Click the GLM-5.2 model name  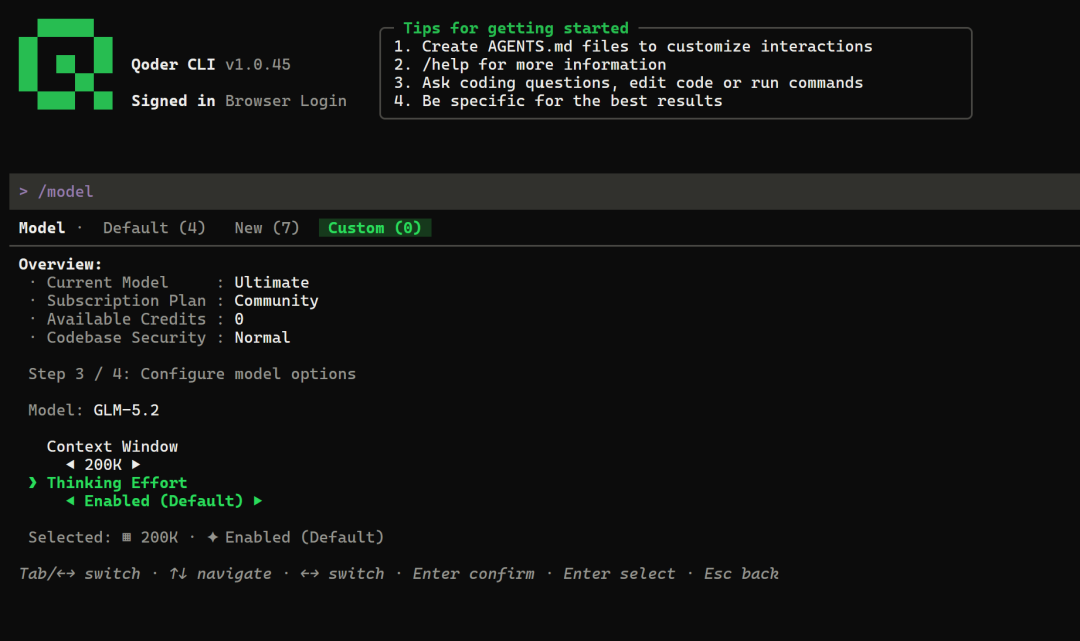click(x=126, y=410)
